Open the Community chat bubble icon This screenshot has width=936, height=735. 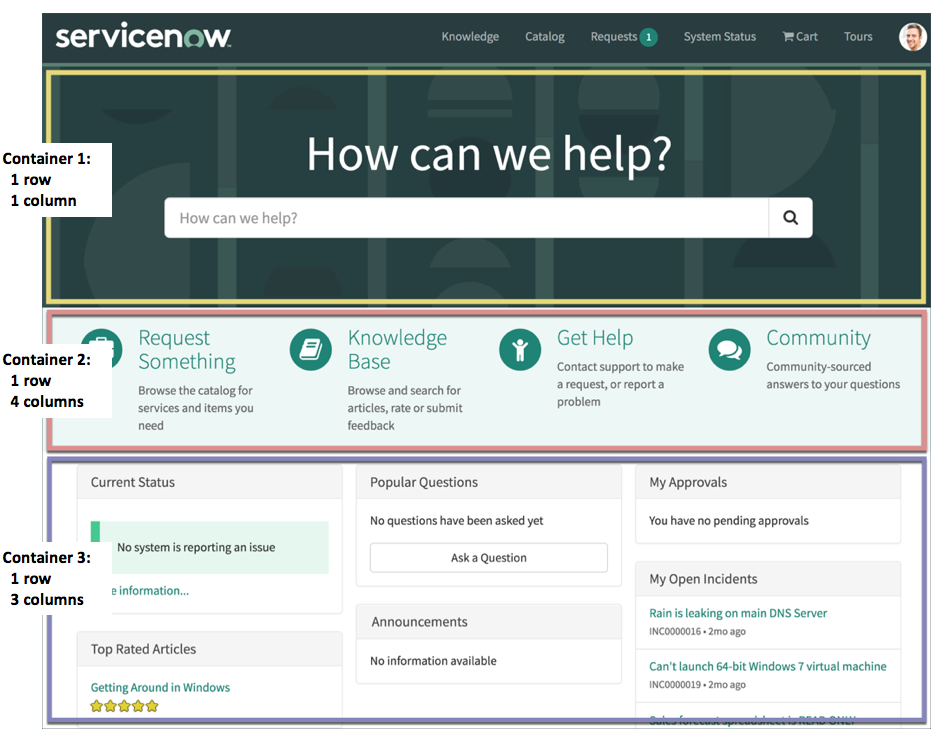729,350
